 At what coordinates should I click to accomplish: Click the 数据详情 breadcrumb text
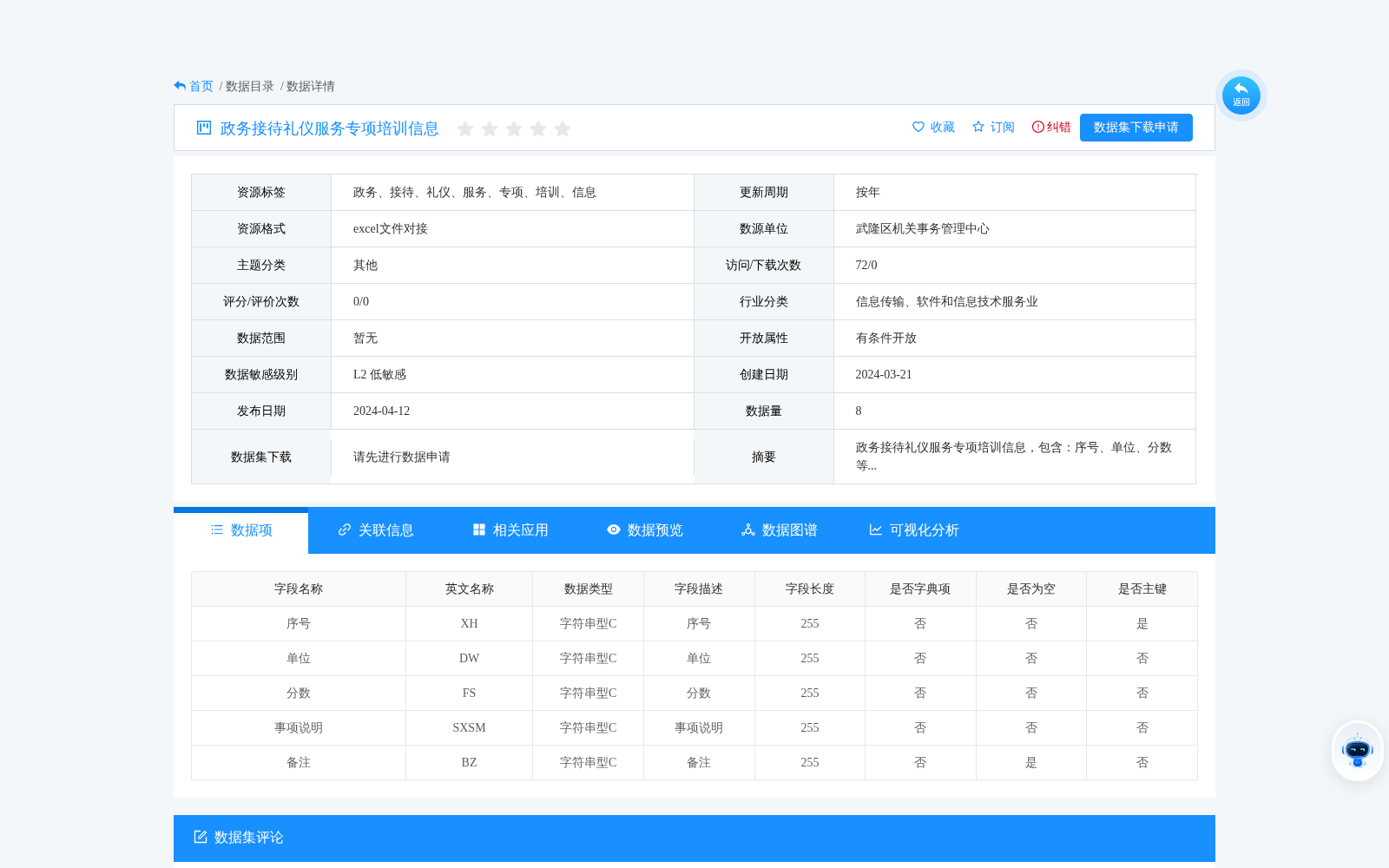(311, 86)
